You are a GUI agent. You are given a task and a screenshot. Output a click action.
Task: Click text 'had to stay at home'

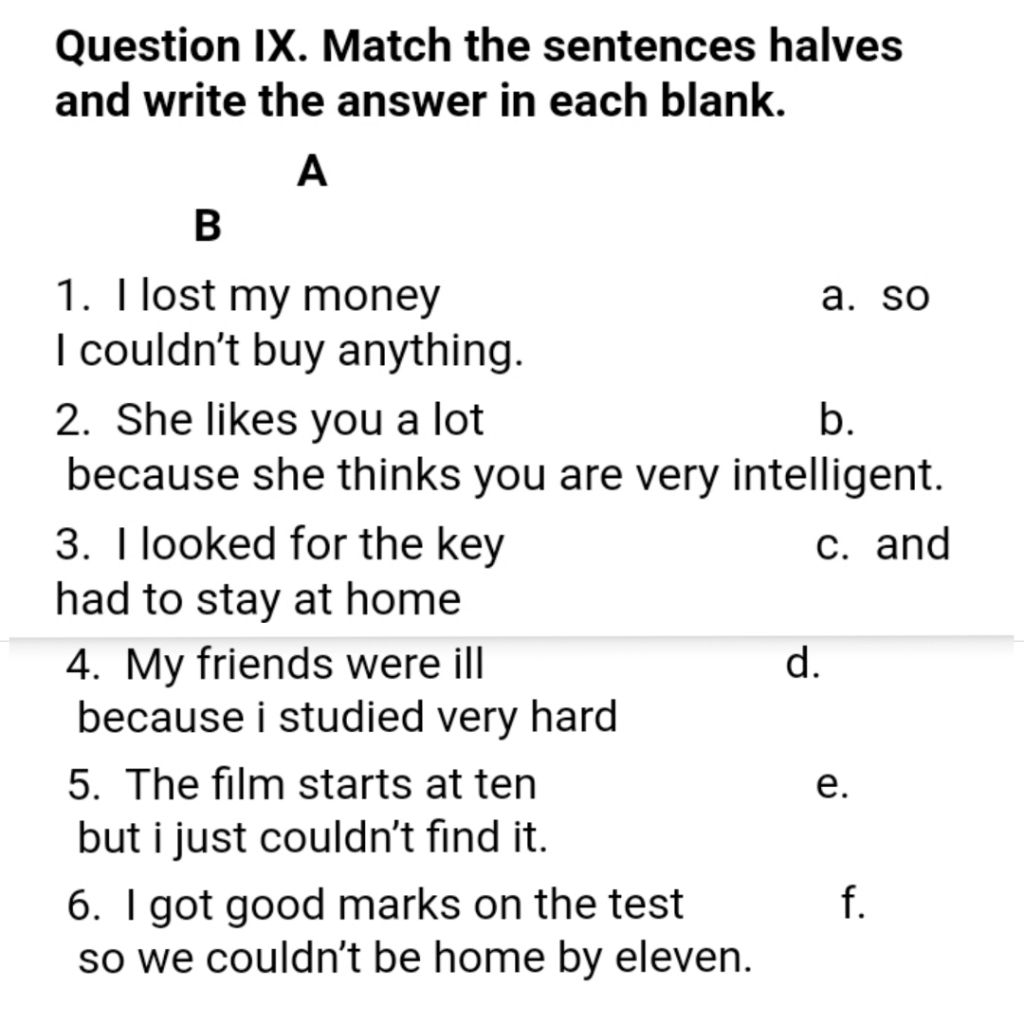[258, 600]
